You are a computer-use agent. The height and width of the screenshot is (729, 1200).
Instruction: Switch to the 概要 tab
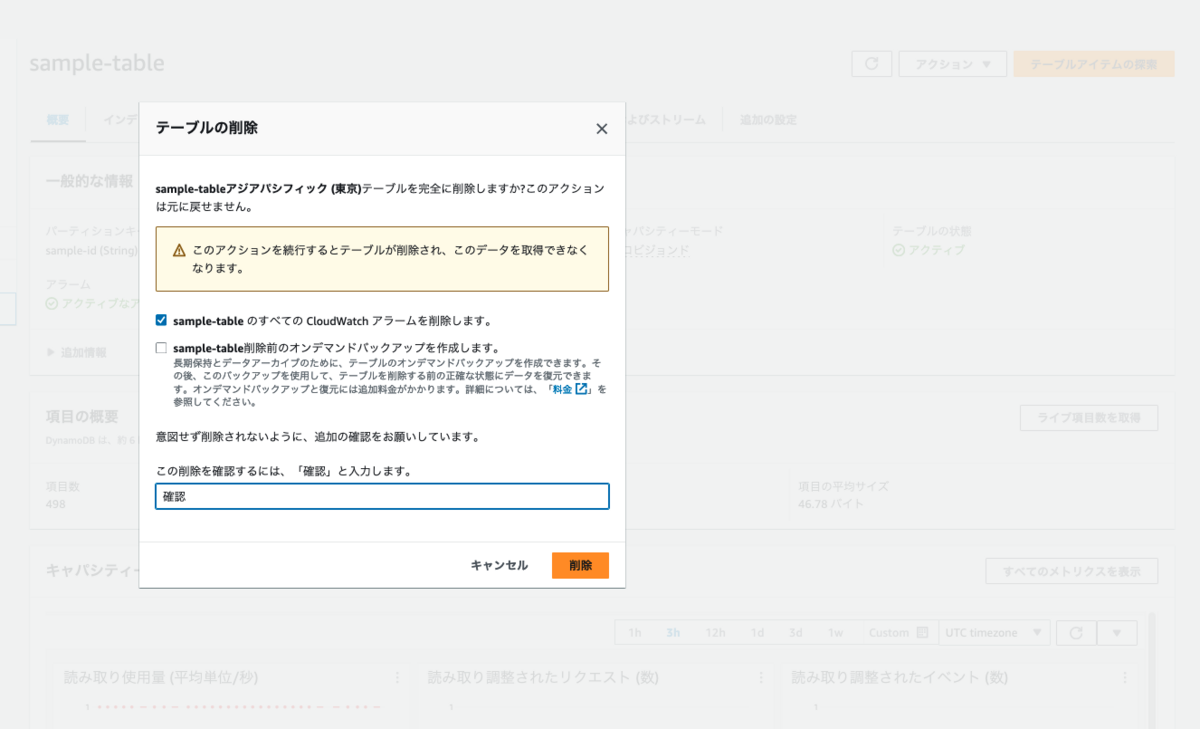[x=58, y=120]
